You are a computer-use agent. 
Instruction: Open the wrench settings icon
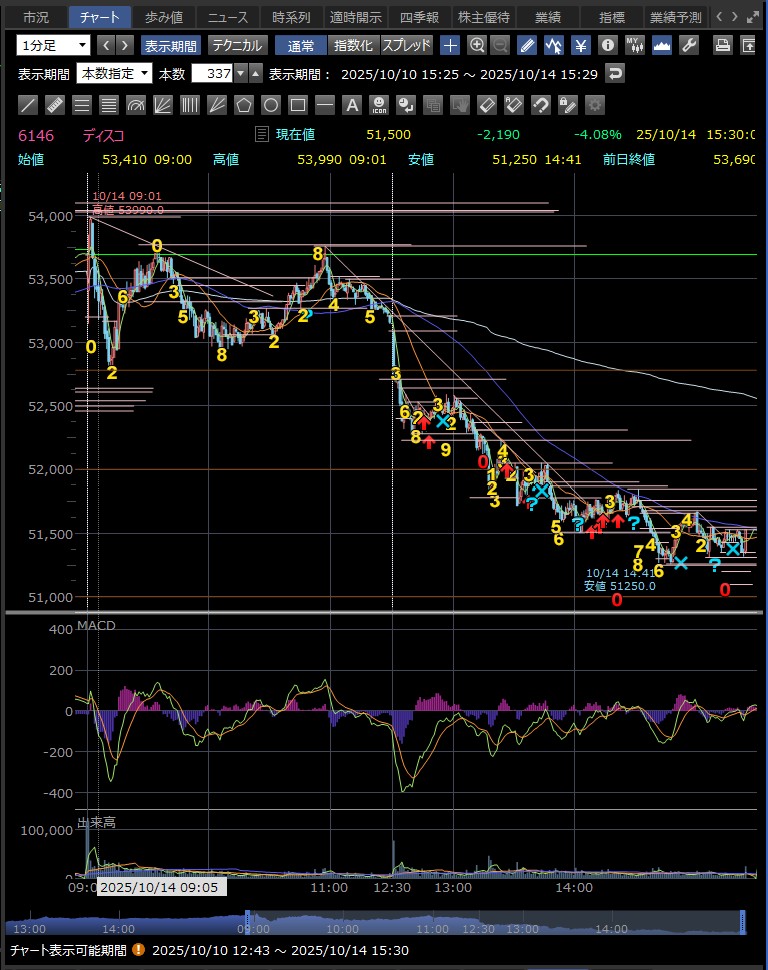(688, 45)
